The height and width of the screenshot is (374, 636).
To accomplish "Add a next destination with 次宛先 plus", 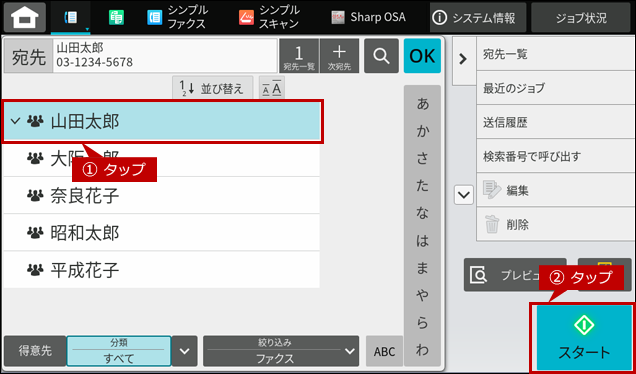I will 339,56.
